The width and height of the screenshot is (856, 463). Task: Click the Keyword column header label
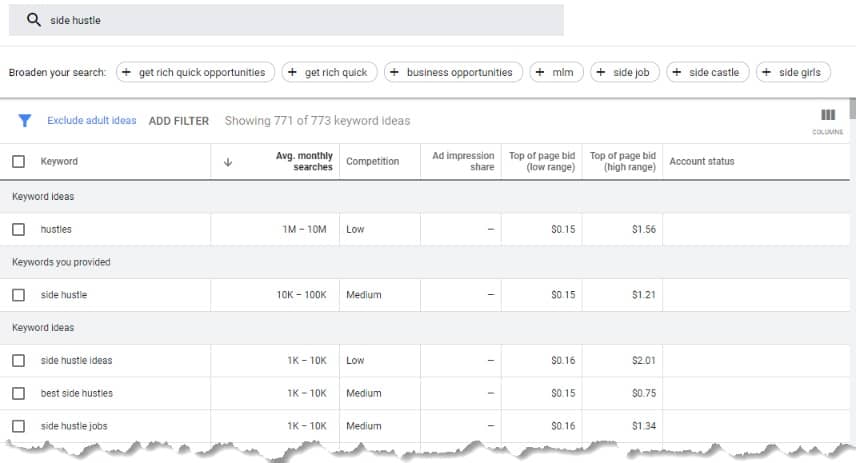point(59,162)
